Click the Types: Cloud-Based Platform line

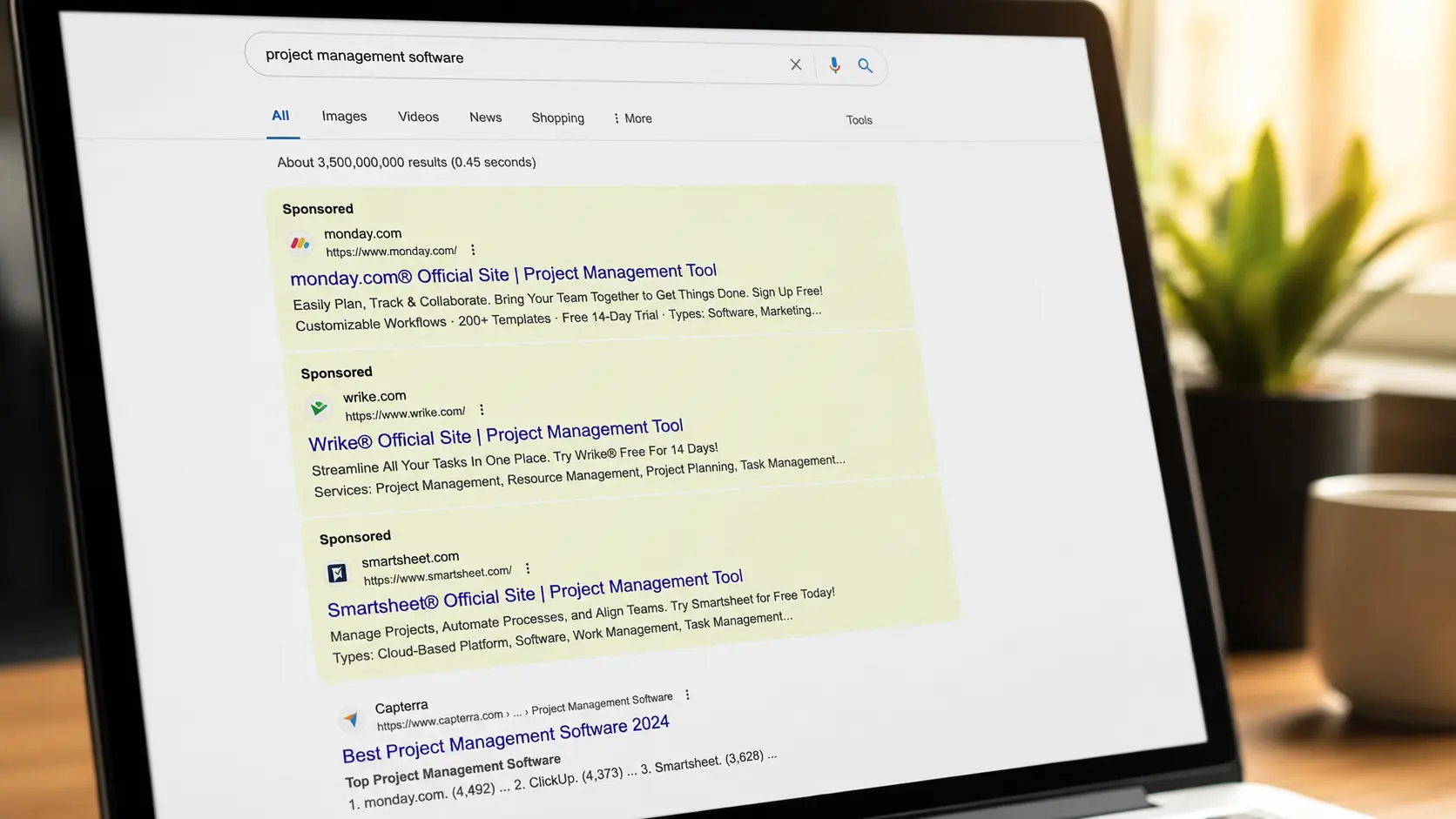pyautogui.click(x=562, y=636)
